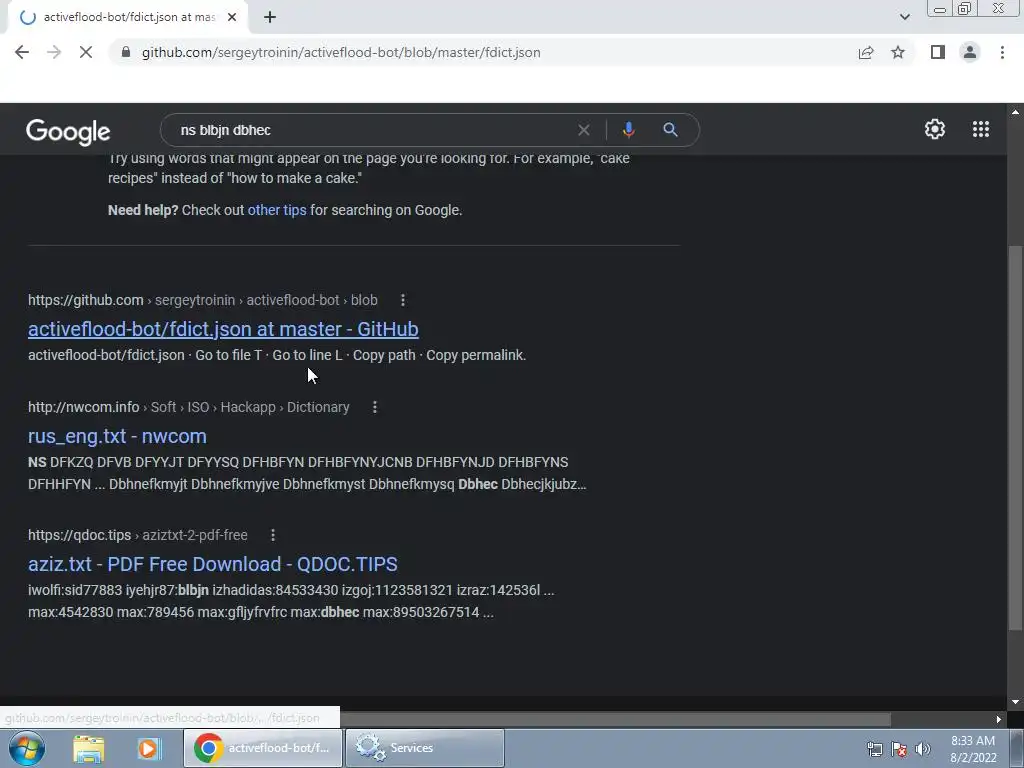Viewport: 1024px width, 768px height.
Task: Open the Google apps grid
Action: click(x=981, y=129)
